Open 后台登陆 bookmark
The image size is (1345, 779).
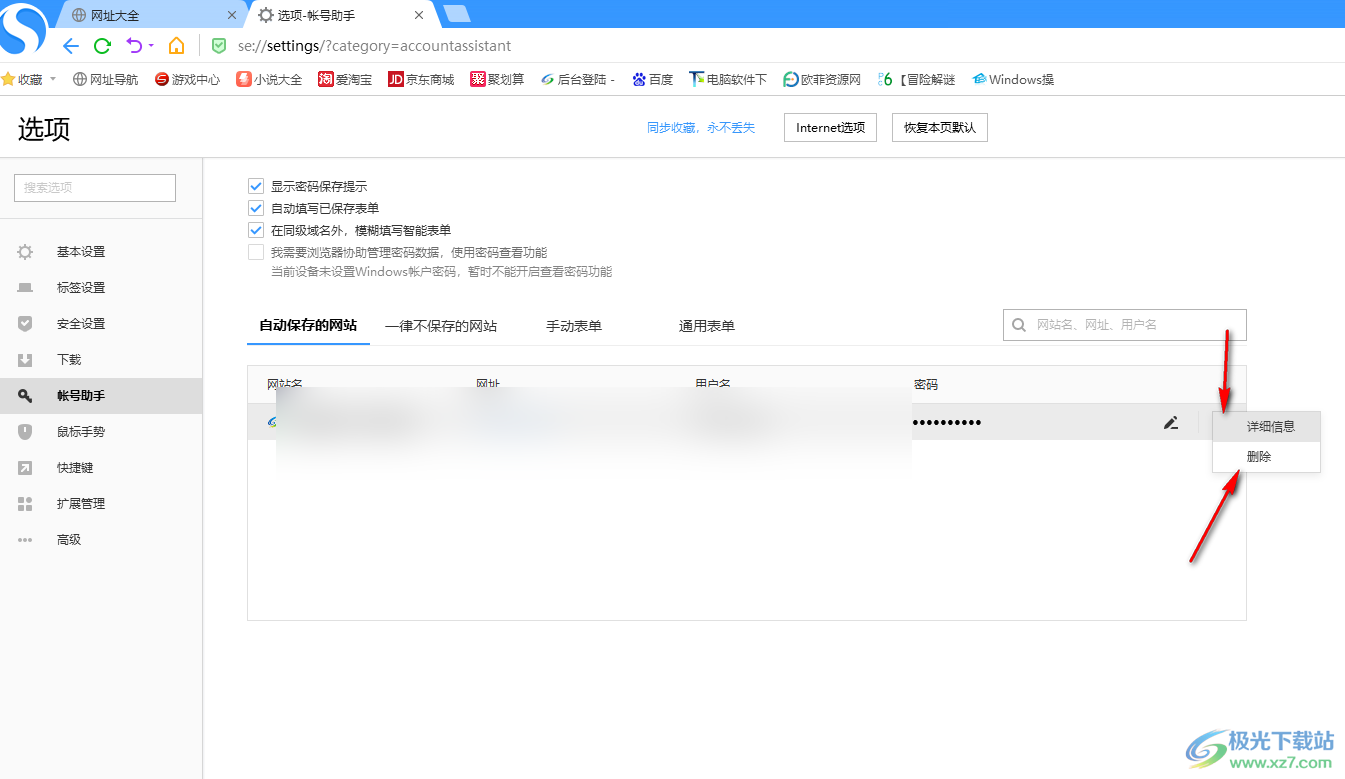578,79
